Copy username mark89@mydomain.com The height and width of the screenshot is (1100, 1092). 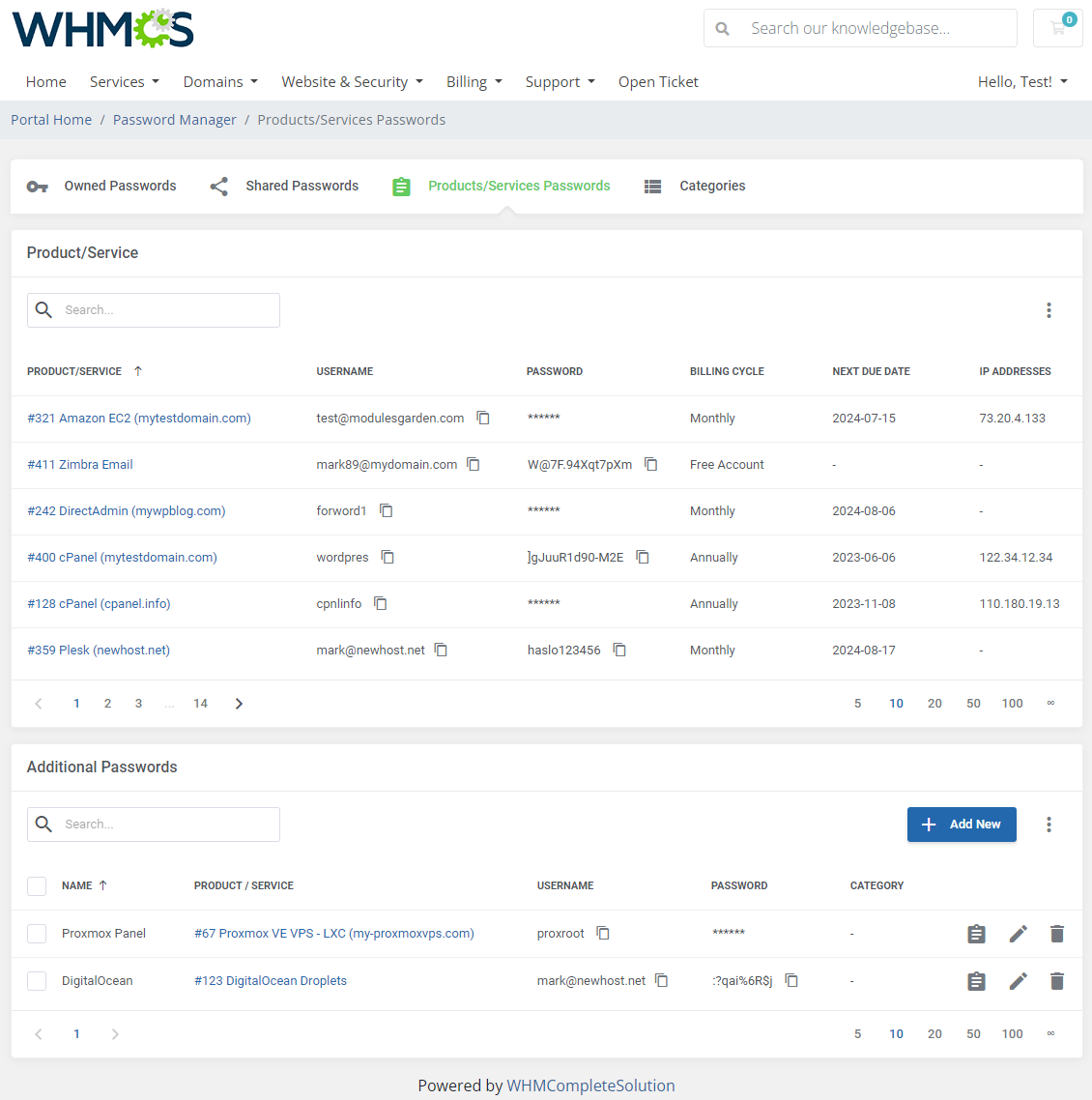pos(474,464)
